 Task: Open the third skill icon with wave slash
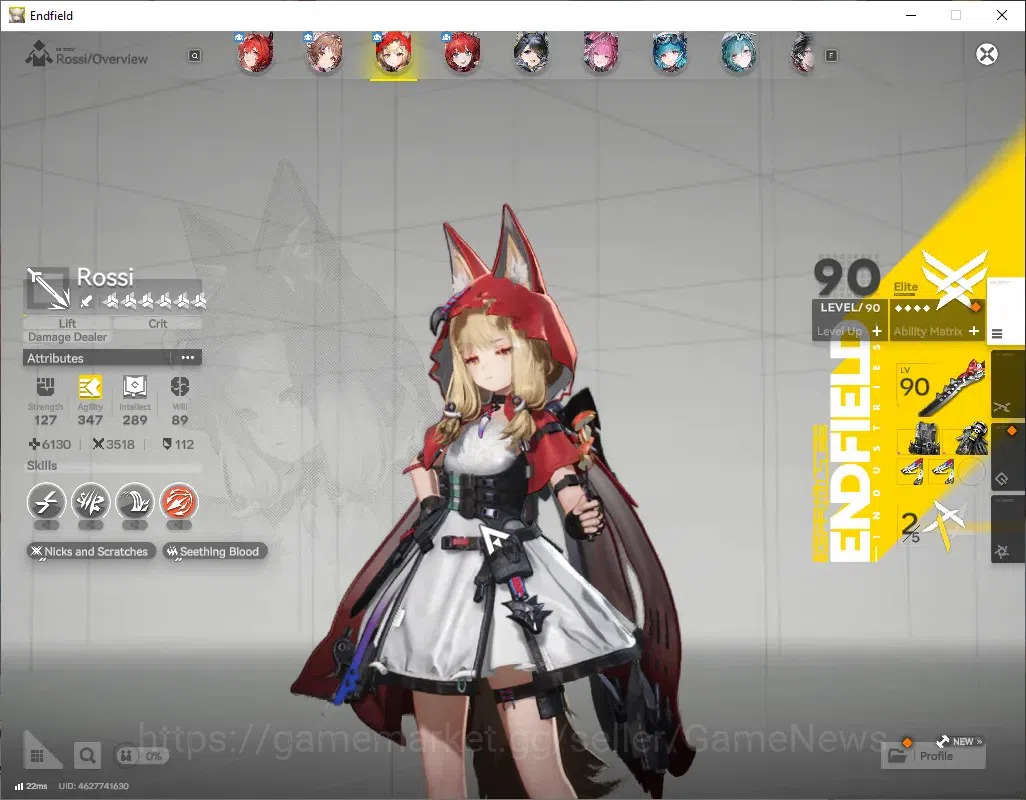click(135, 502)
